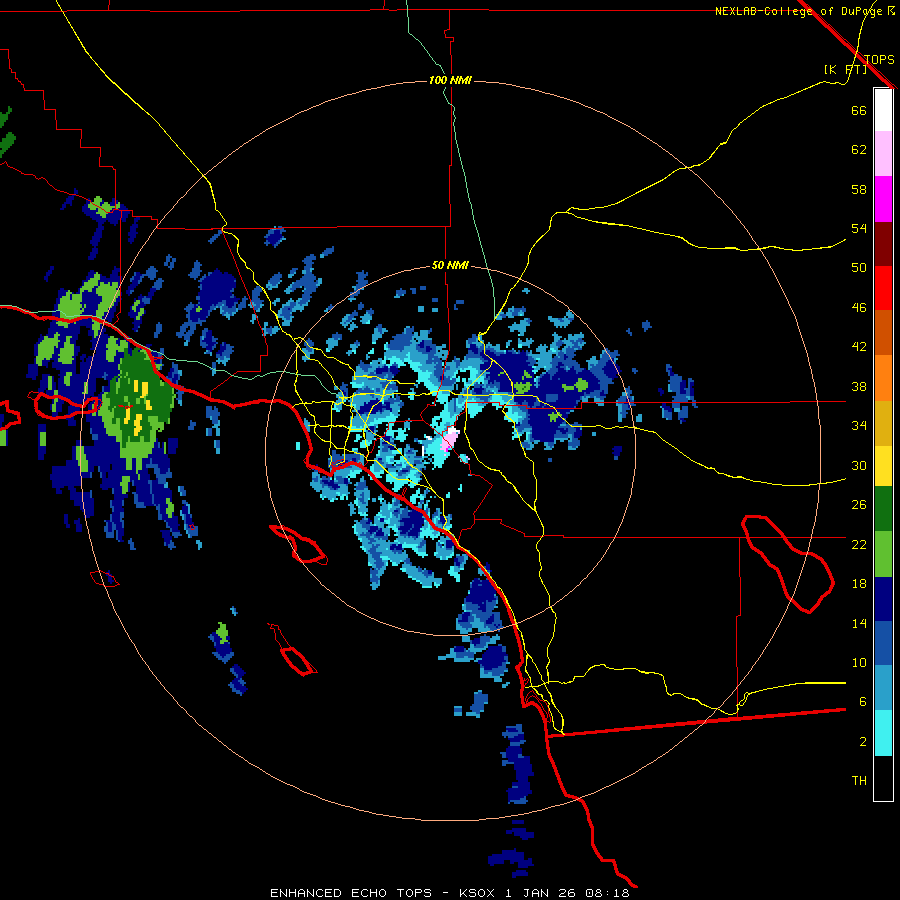Click the "26" legend value

pos(859,505)
